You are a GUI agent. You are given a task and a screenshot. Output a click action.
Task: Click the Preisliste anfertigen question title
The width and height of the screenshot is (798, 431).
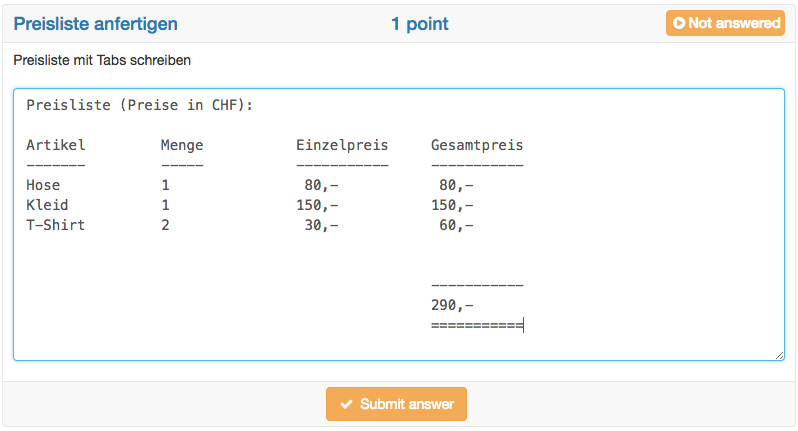[x=96, y=23]
